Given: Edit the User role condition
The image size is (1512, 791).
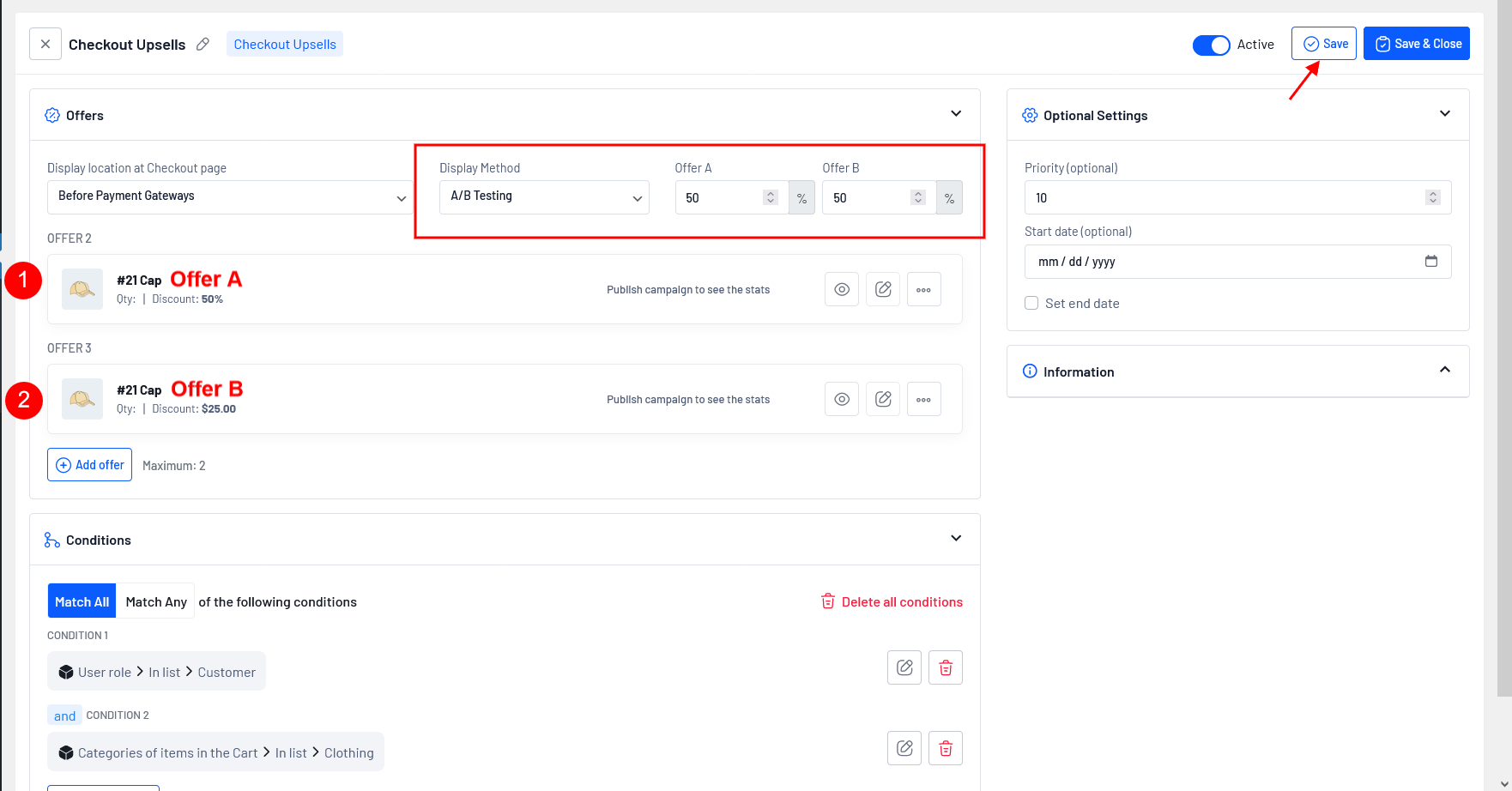Looking at the screenshot, I should pyautogui.click(x=904, y=667).
